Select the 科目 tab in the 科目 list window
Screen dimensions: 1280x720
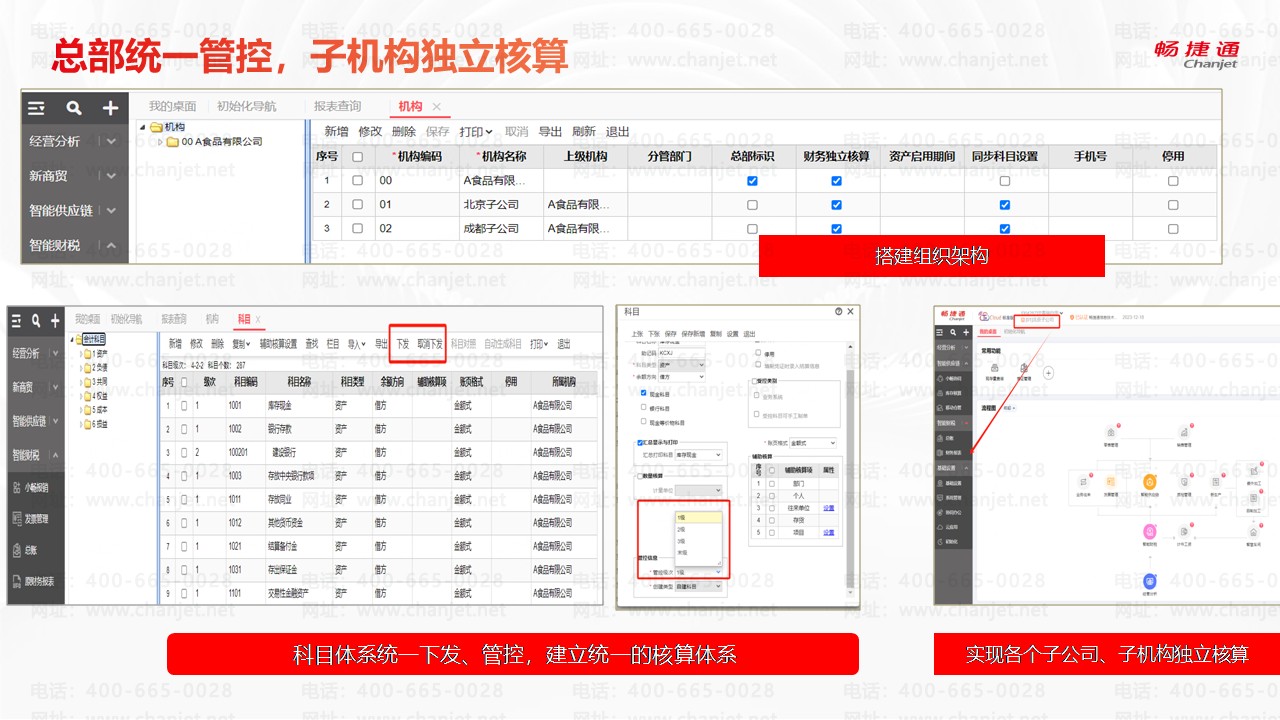tap(244, 319)
